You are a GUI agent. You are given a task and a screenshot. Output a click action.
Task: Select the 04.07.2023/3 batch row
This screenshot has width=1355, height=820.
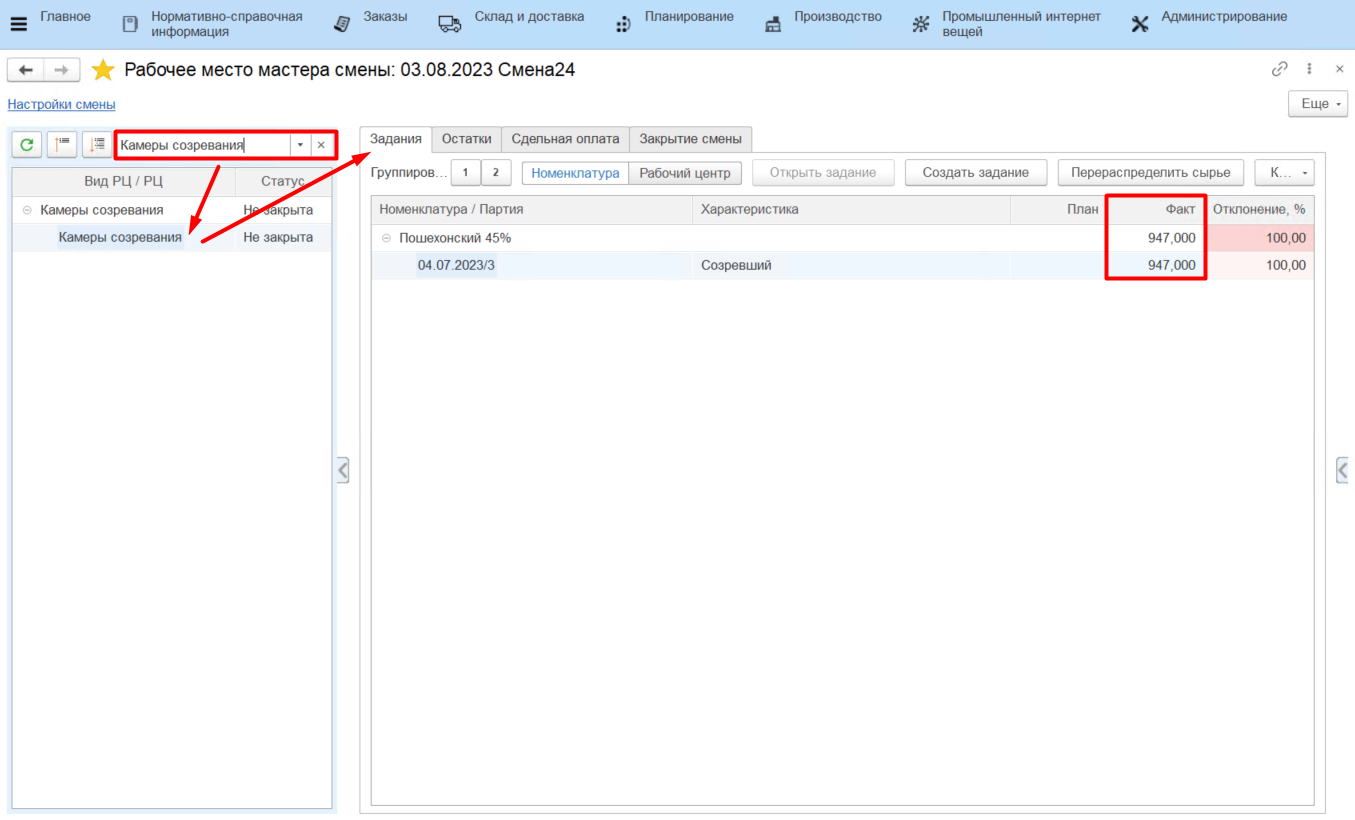click(x=456, y=265)
